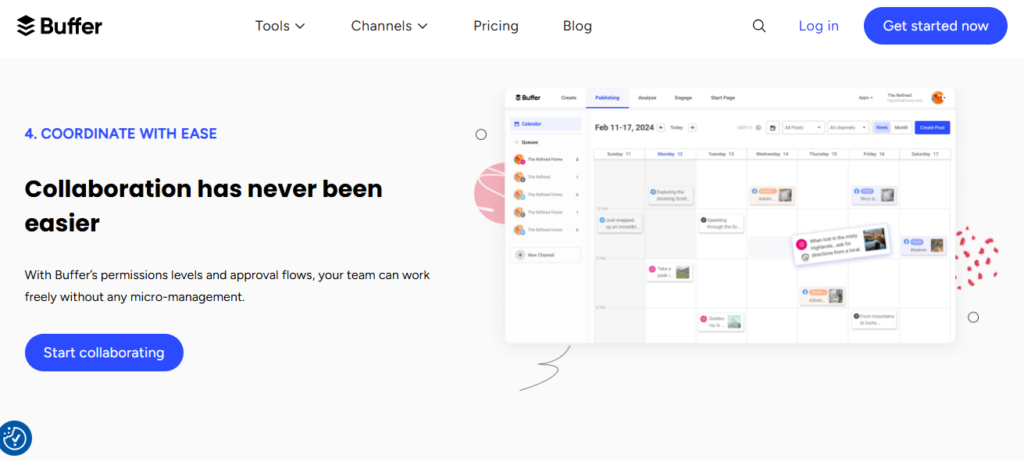The image size is (1024, 462).
Task: Click the calendar settings icon beside All Posts
Action: [x=773, y=127]
